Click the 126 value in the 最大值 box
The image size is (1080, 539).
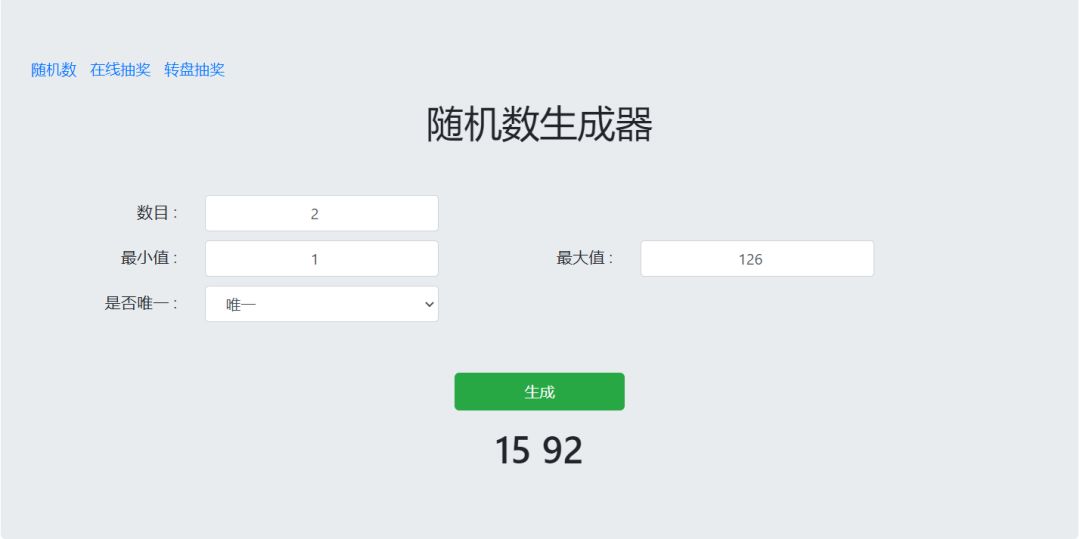click(x=750, y=259)
